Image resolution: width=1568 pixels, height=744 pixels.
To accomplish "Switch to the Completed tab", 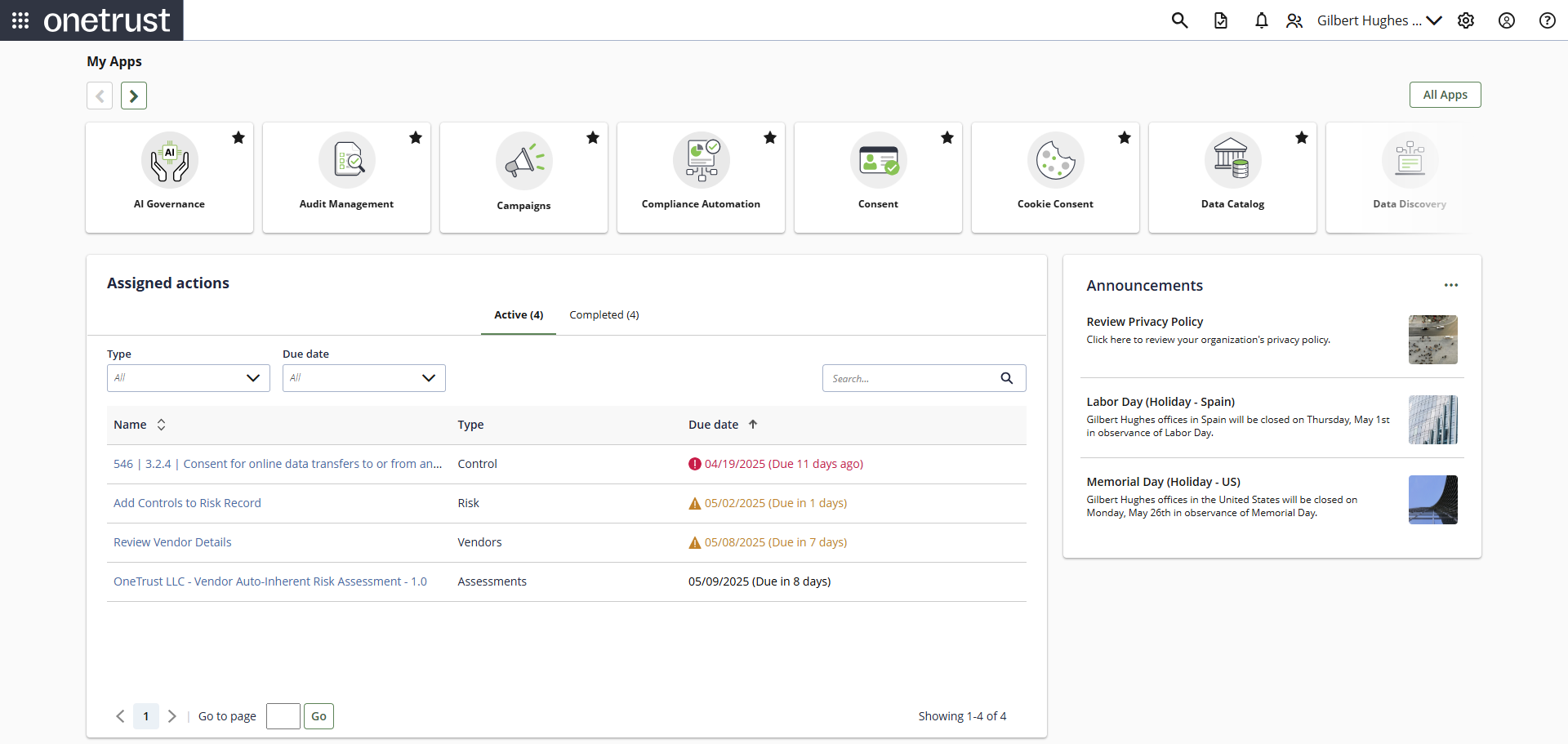I will [604, 314].
